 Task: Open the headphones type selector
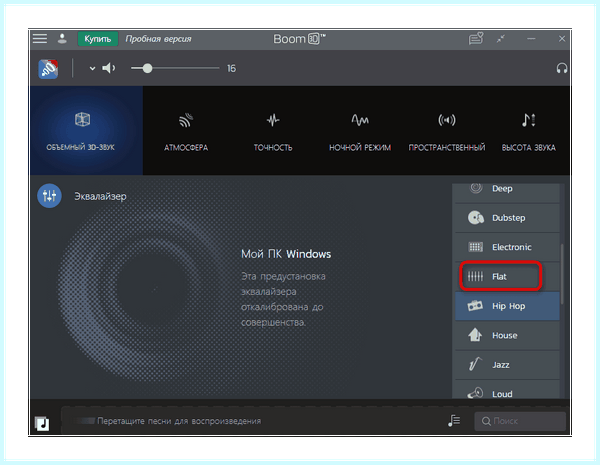(561, 69)
